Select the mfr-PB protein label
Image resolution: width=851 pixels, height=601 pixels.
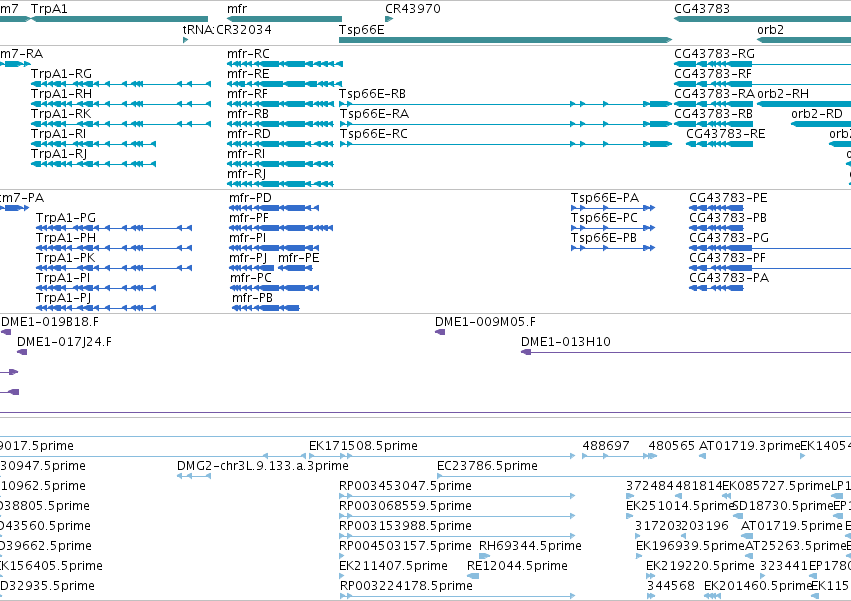(252, 298)
